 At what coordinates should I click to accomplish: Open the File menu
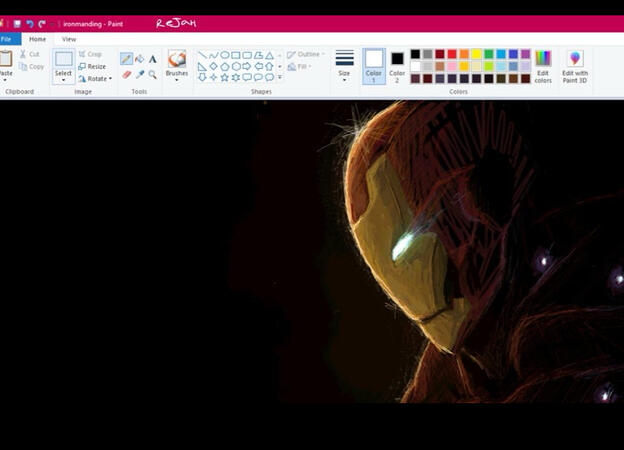(x=6, y=39)
